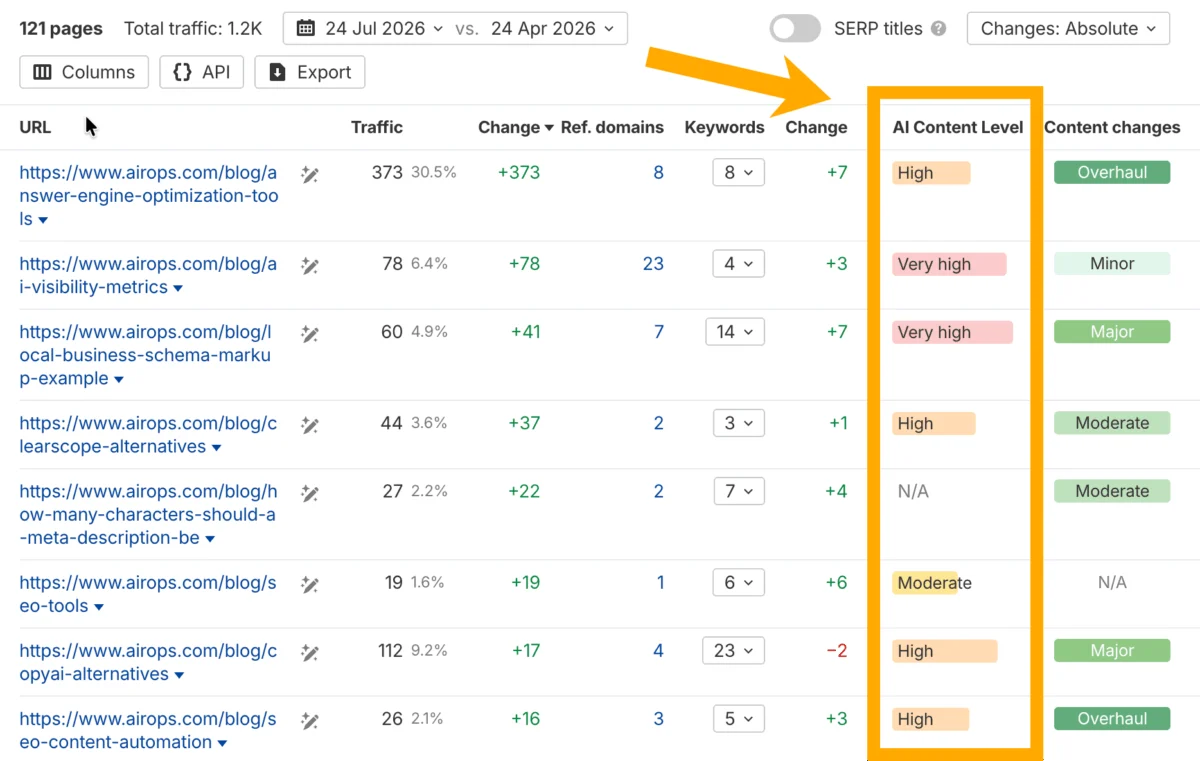1200x761 pixels.
Task: Click the SERP titles help question-mark icon
Action: 938,28
